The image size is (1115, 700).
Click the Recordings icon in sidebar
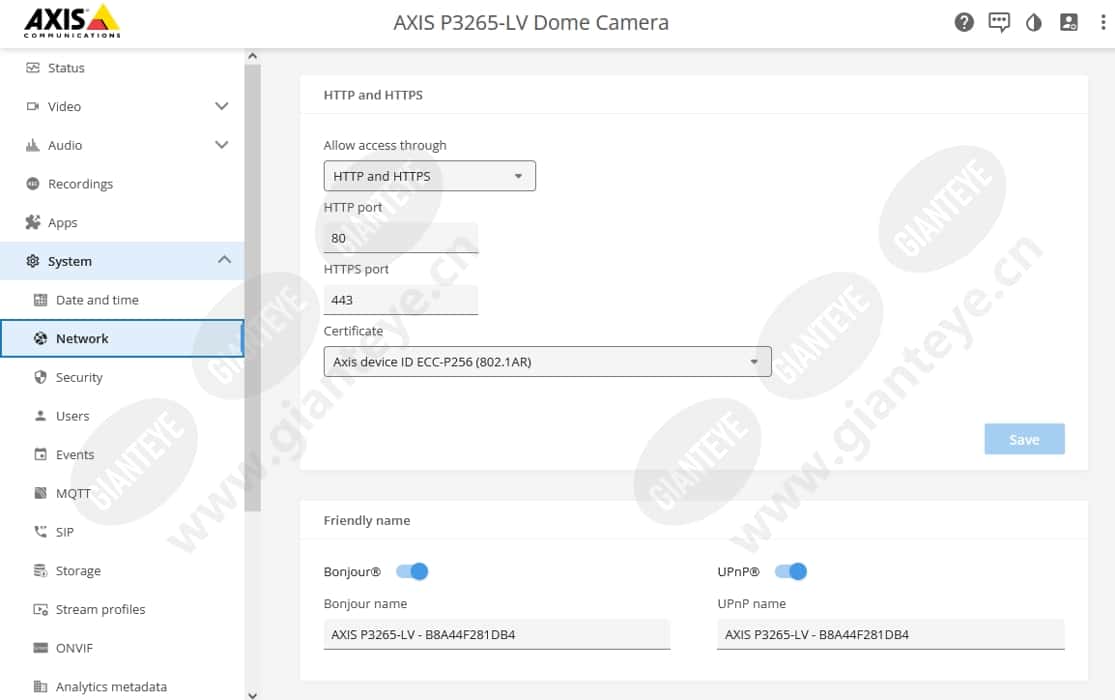coord(33,184)
